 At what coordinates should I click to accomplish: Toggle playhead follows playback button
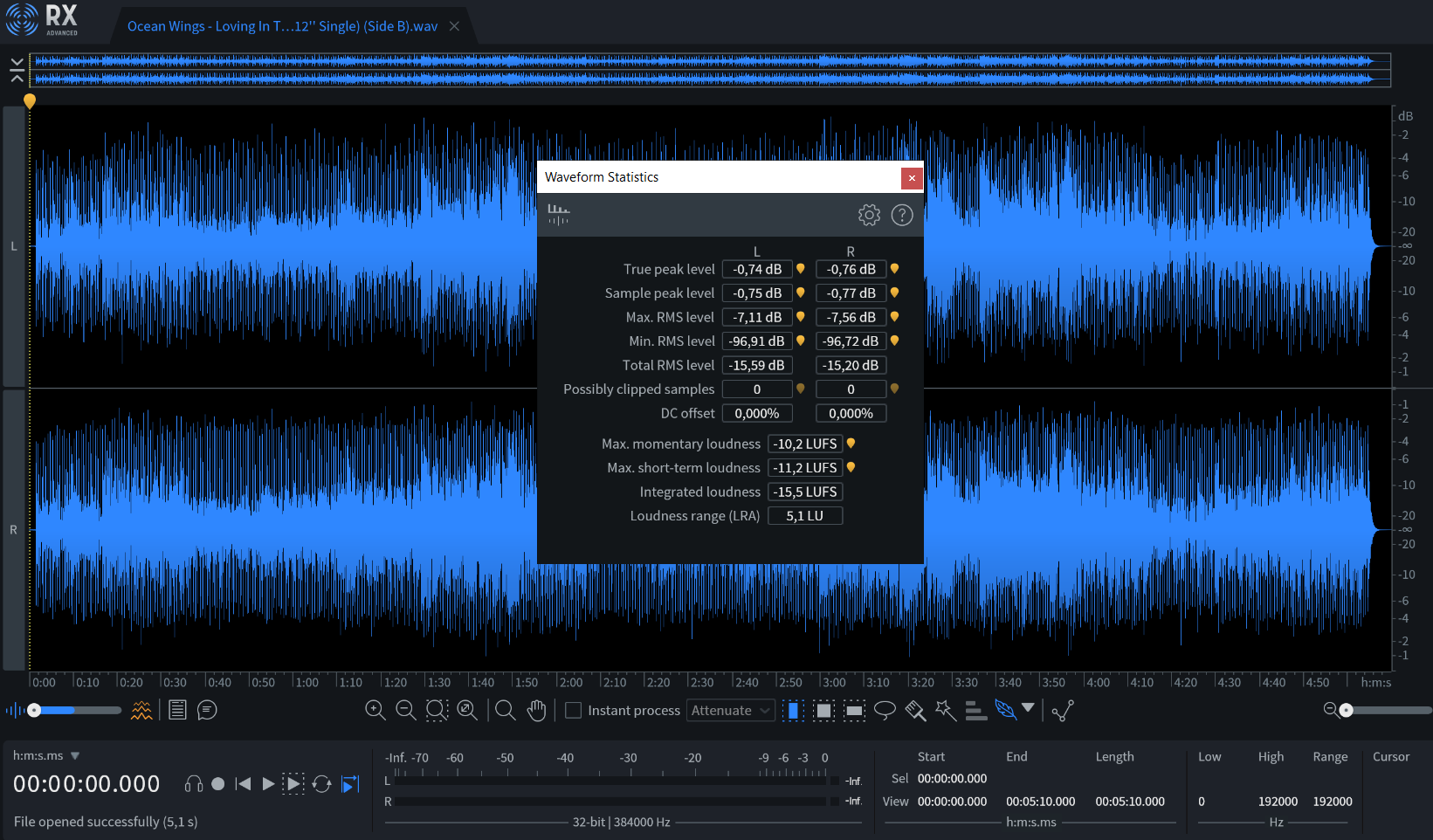tap(350, 784)
